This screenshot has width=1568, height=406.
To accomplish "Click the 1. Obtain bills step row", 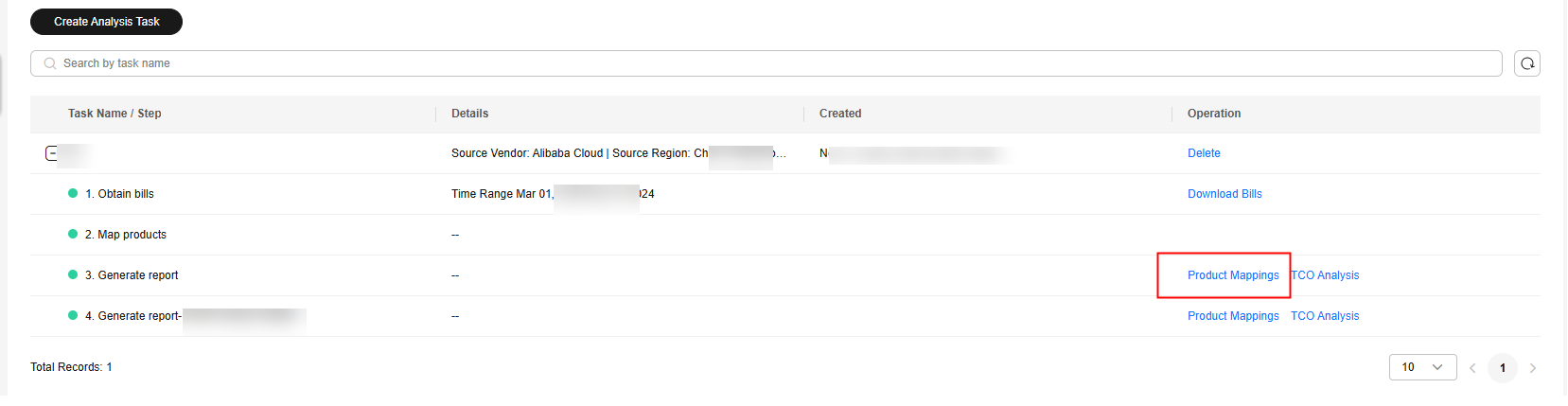I will click(785, 194).
